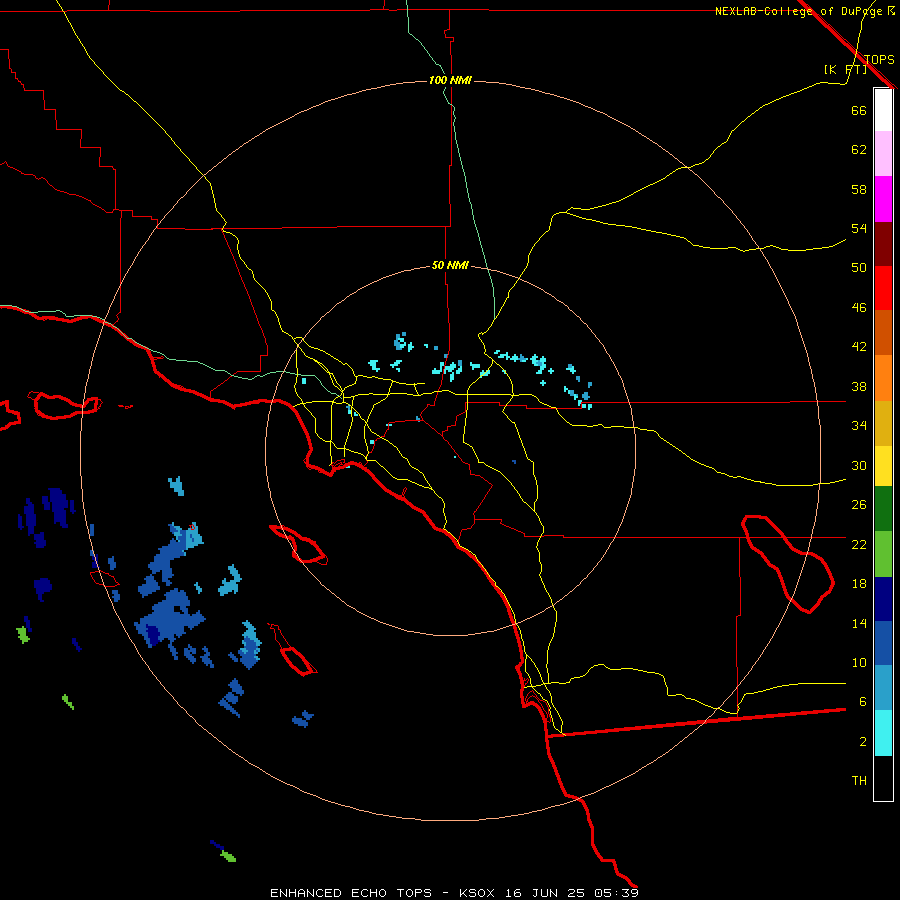Screen dimensions: 900x900
Task: Click the bright red legend swatch
Action: click(883, 288)
